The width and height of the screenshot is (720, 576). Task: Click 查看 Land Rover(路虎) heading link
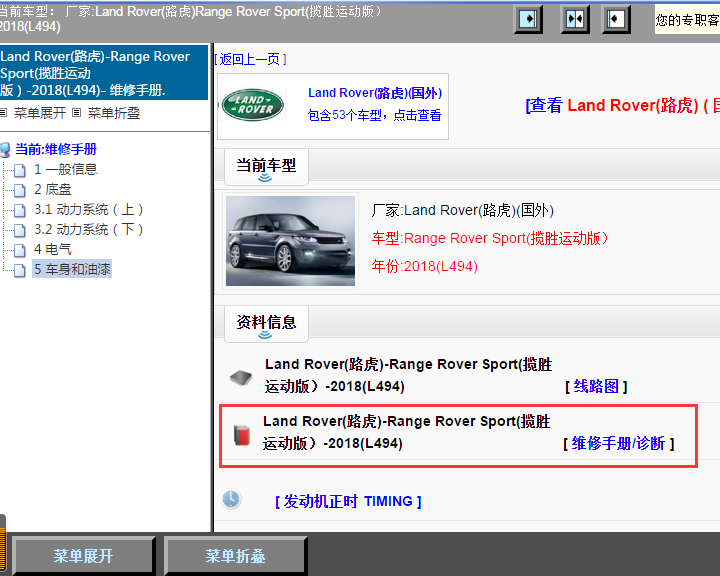(623, 106)
